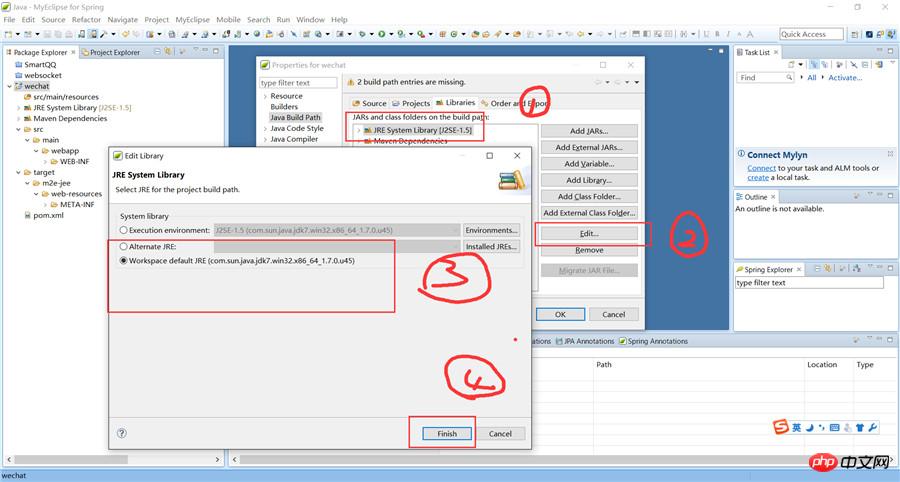Screen dimensions: 900x482
Task: Click the green Run icon in toolbar
Action: coord(381,34)
